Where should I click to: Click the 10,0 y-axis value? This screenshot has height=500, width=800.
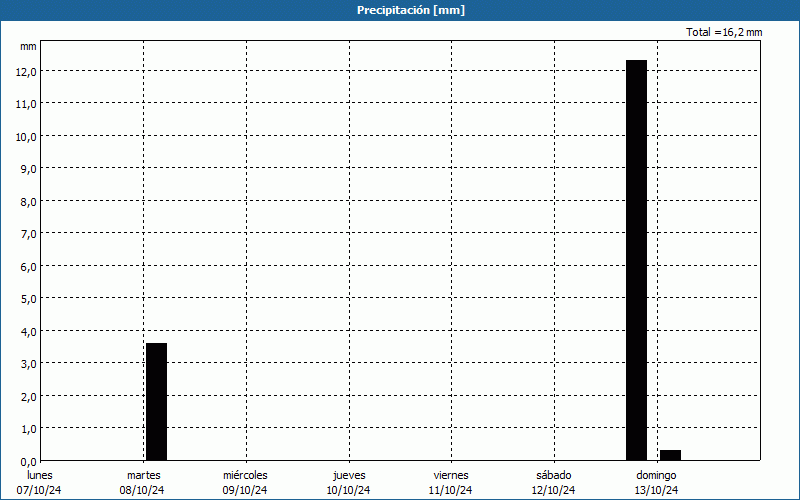coord(27,137)
